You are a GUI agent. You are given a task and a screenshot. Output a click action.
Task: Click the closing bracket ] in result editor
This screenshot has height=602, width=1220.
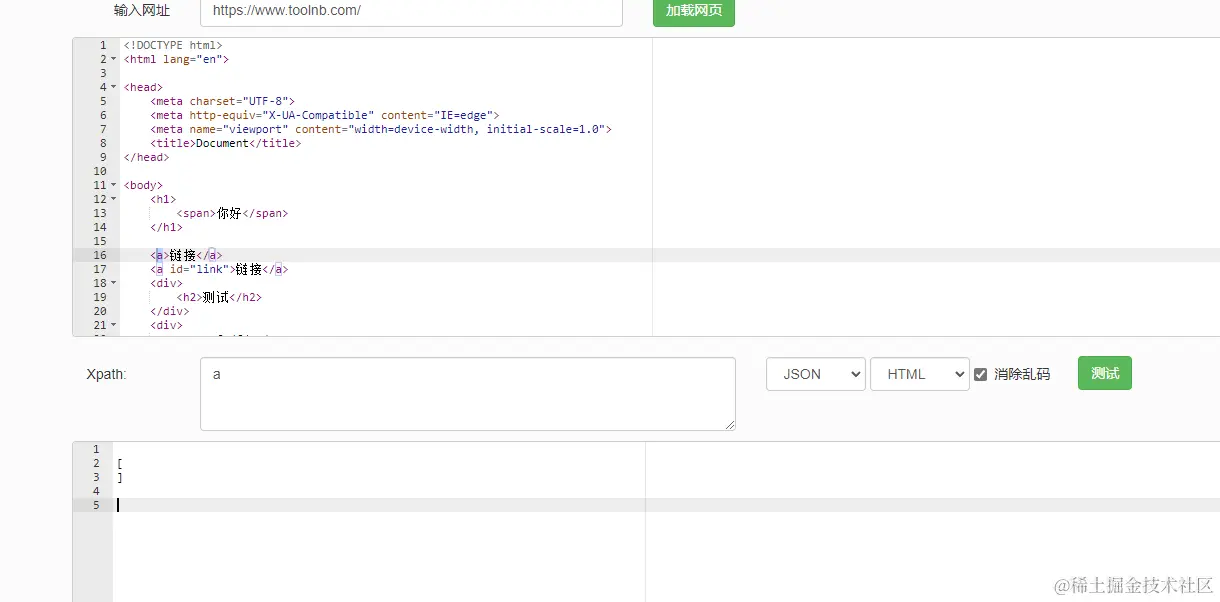click(x=120, y=477)
